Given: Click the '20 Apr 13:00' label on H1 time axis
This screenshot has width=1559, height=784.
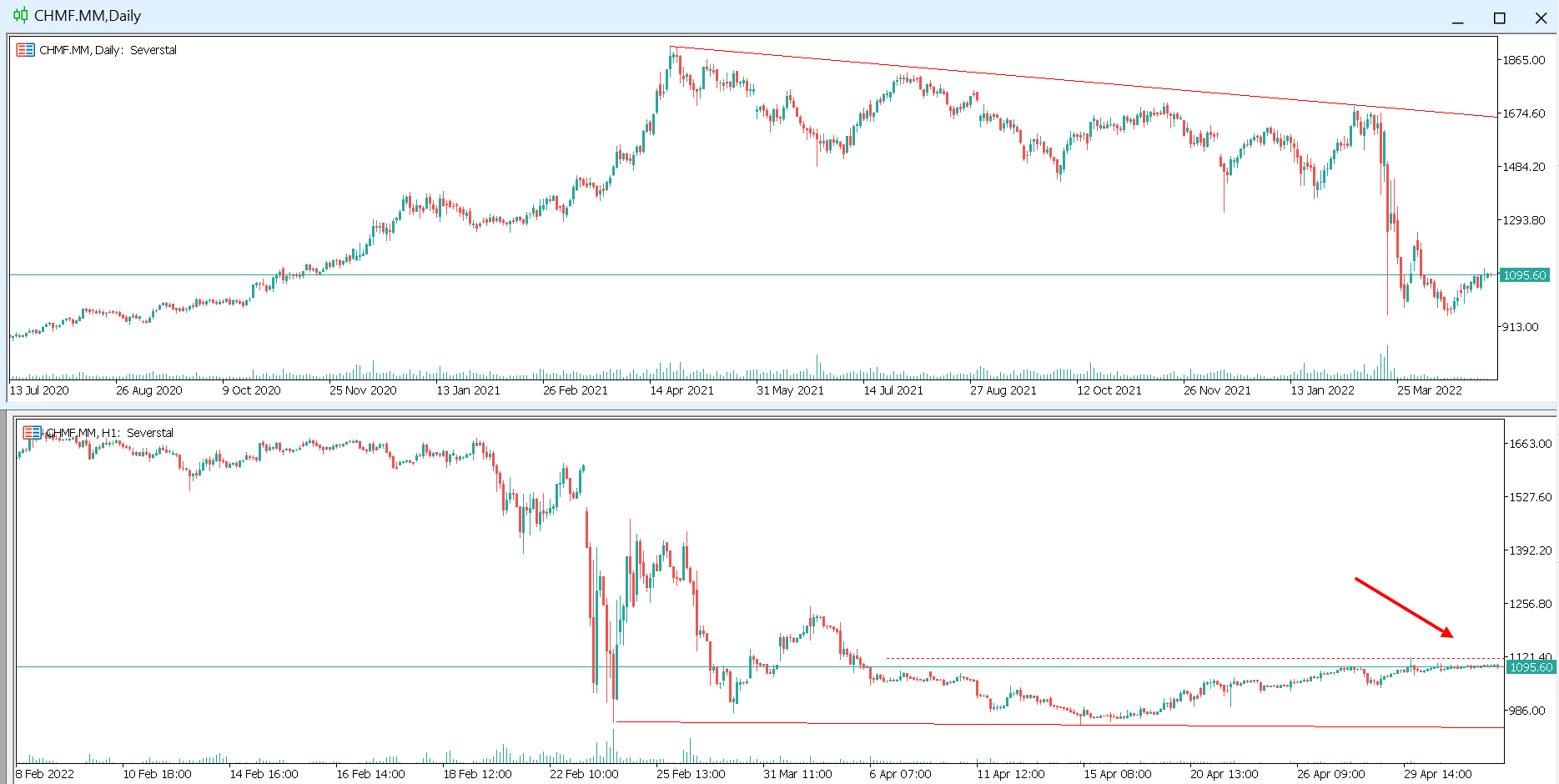Looking at the screenshot, I should (1225, 774).
